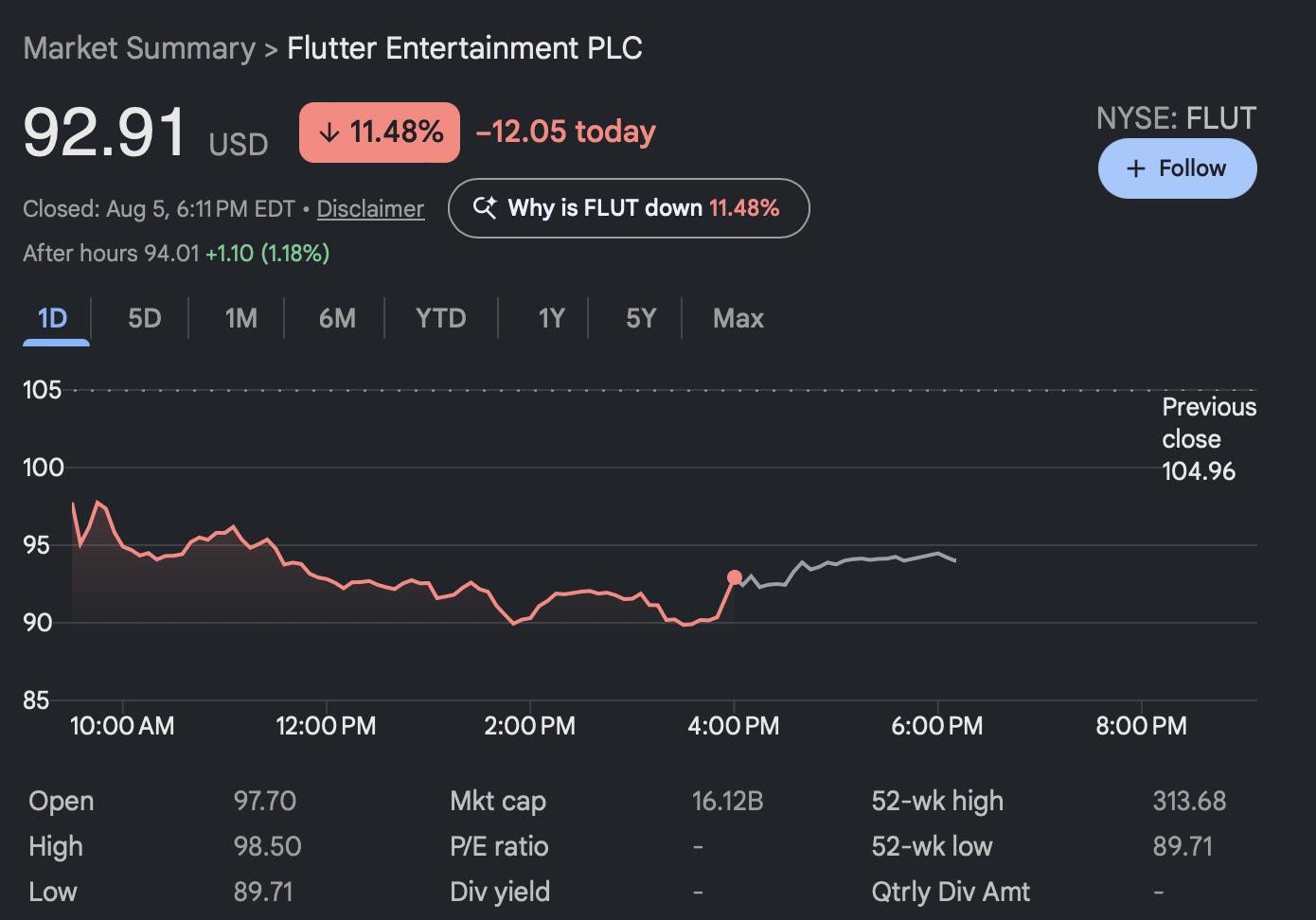
Task: Click the 52-wk high value 313.68
Action: tap(1189, 801)
